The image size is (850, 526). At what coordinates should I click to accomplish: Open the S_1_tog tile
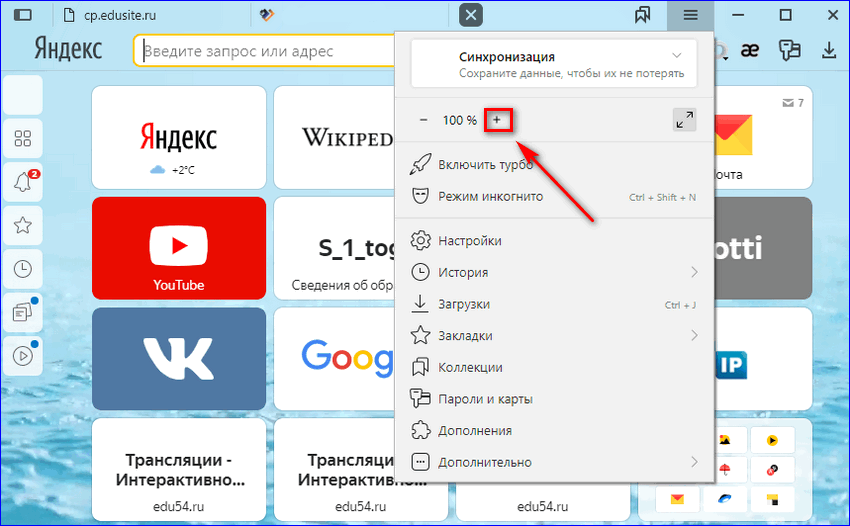tap(334, 248)
